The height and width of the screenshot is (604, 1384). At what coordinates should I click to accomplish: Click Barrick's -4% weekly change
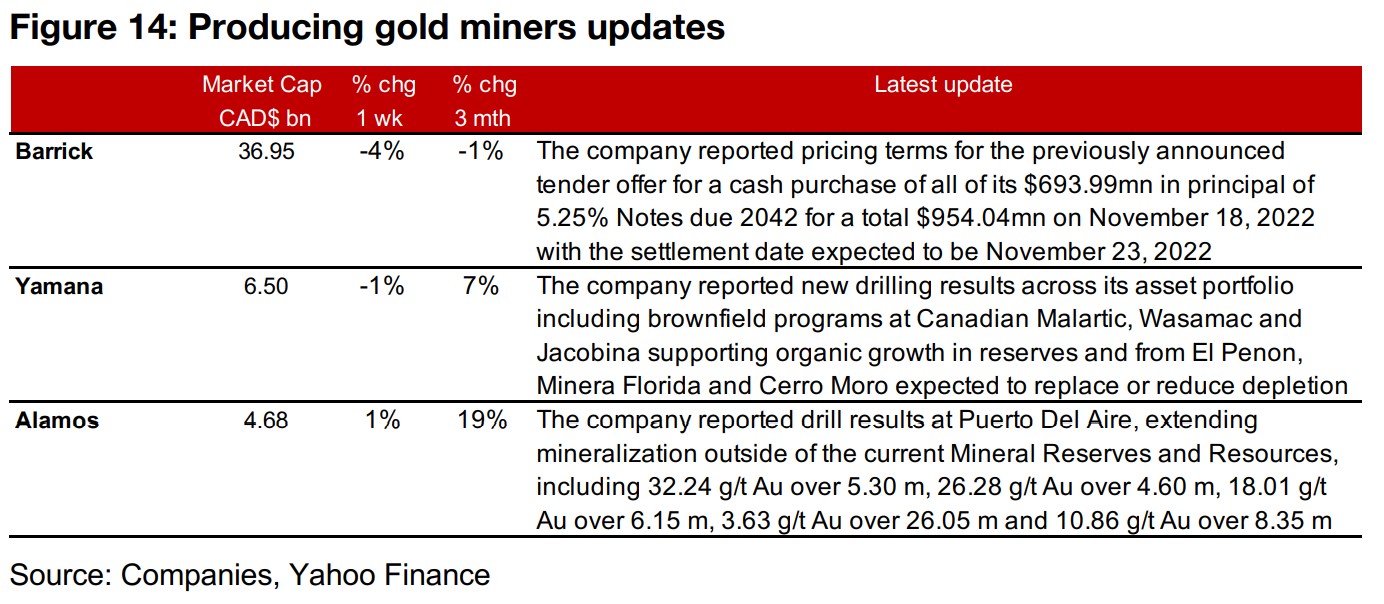pos(381,151)
